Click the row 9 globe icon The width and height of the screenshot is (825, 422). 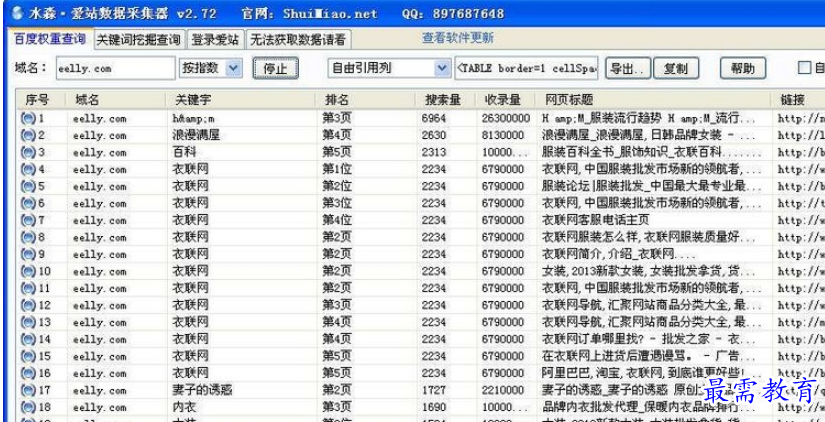coord(28,254)
